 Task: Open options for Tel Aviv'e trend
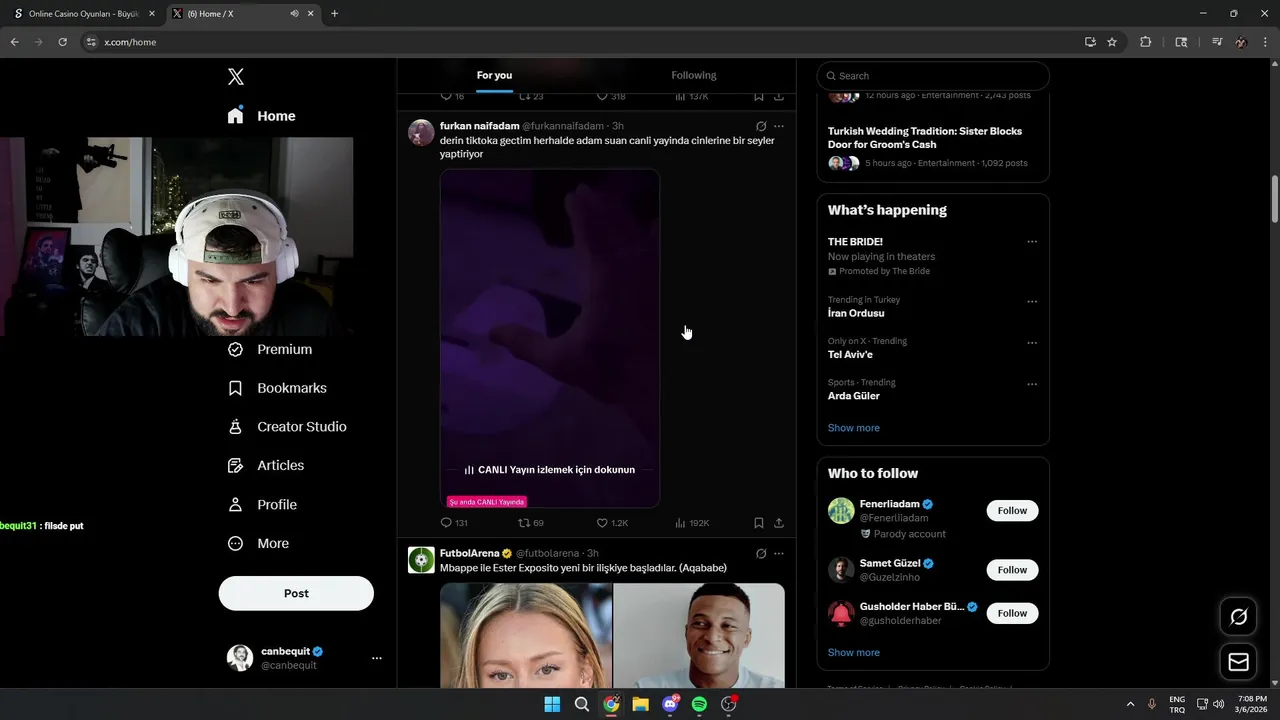pyautogui.click(x=1032, y=343)
